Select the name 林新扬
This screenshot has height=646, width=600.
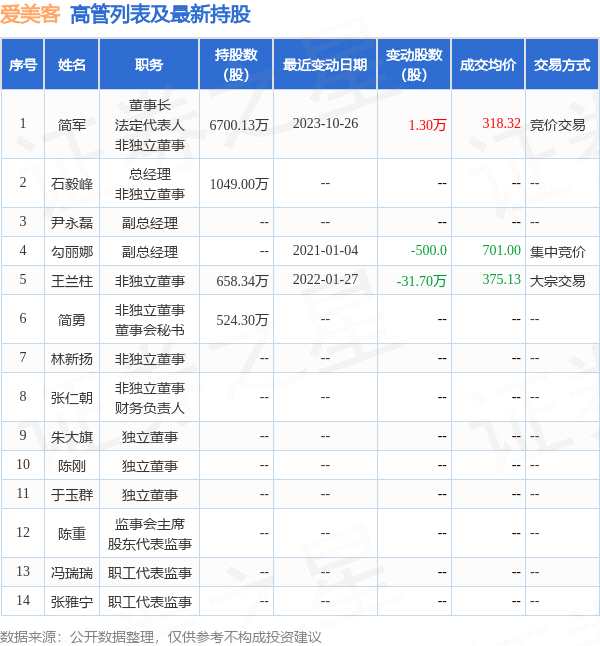point(72,359)
